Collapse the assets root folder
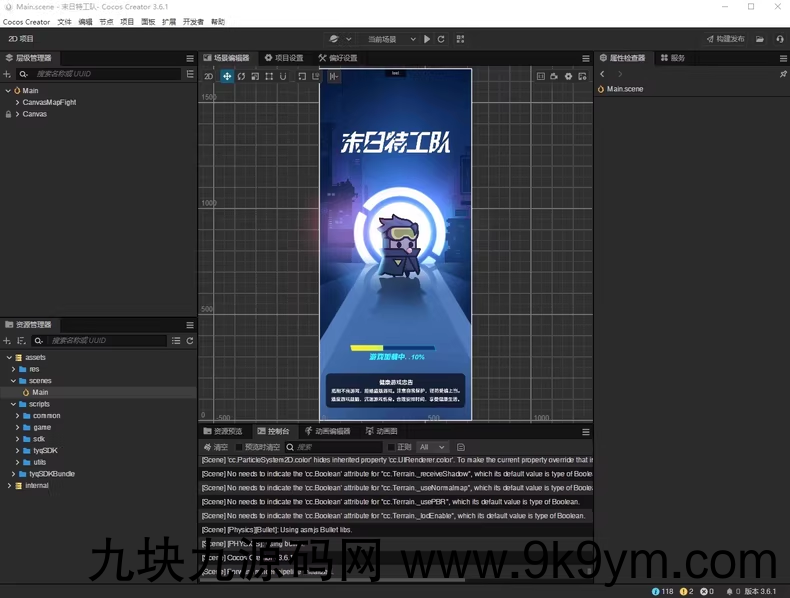 coord(9,357)
